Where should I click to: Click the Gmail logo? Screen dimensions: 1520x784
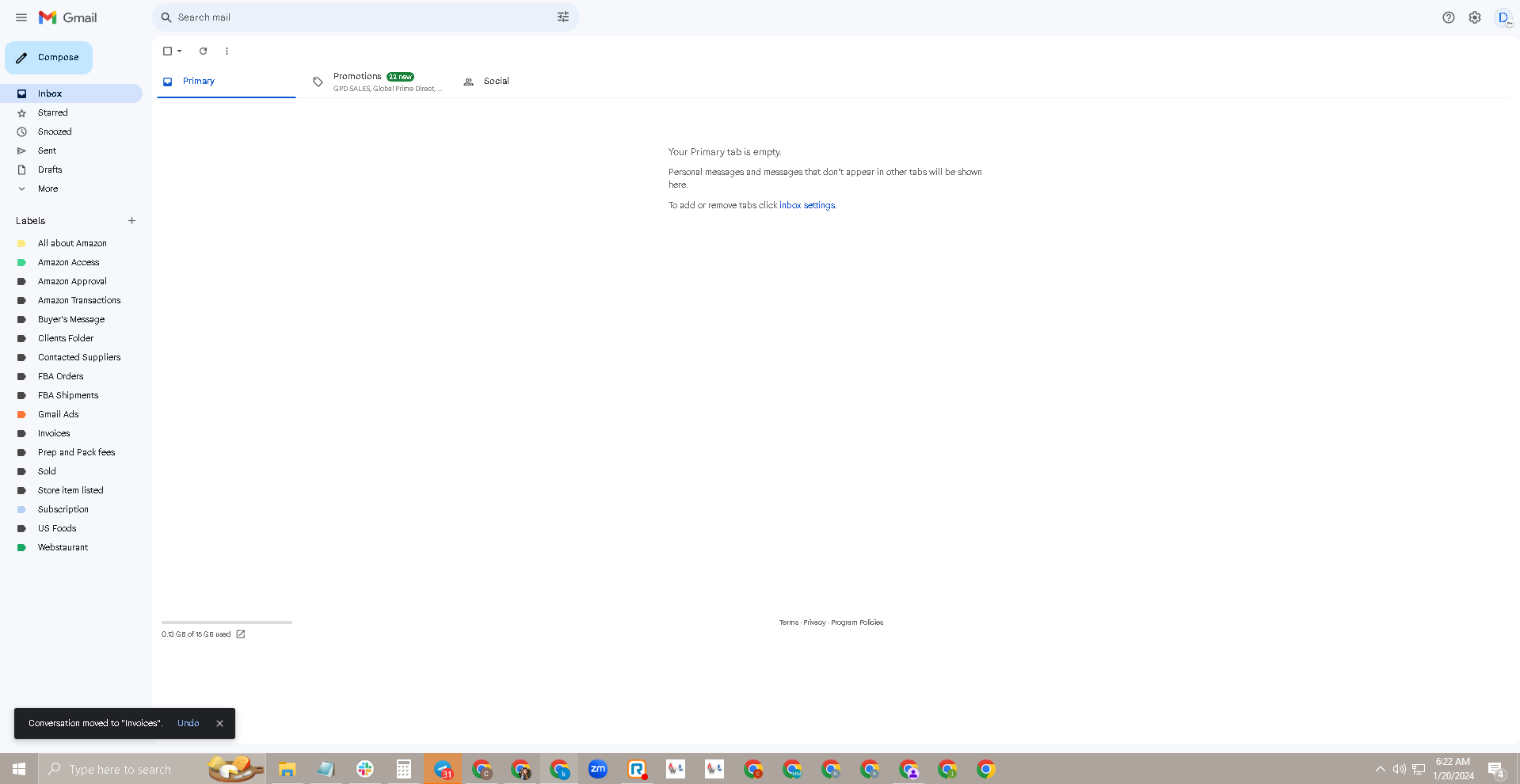68,17
